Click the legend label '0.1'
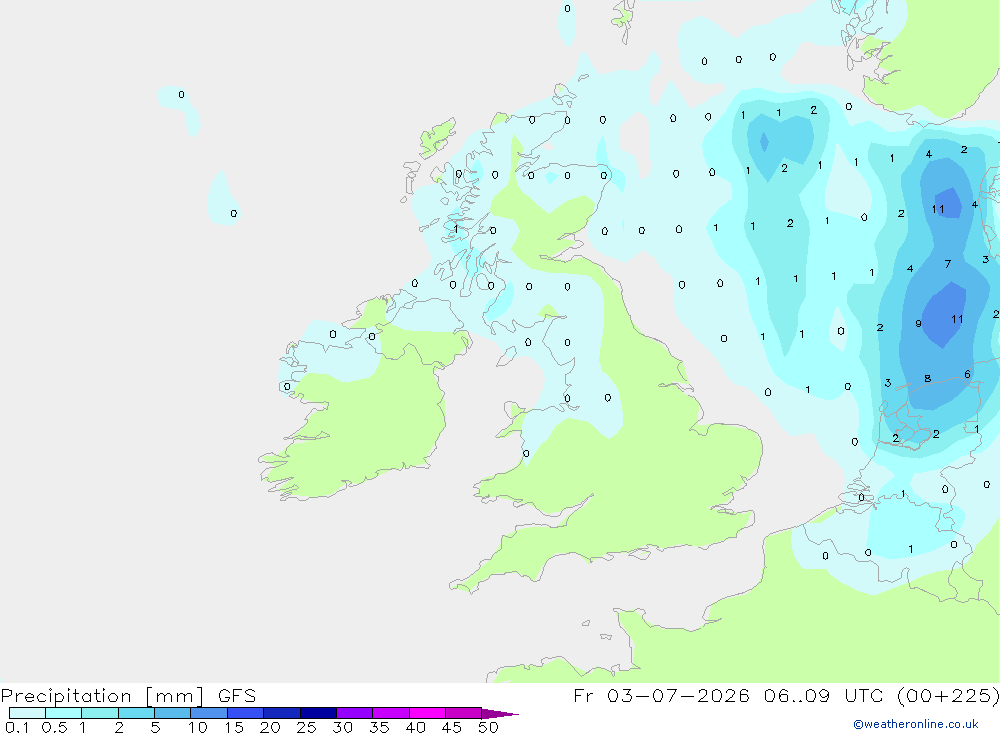This screenshot has width=1000, height=733. (x=17, y=727)
